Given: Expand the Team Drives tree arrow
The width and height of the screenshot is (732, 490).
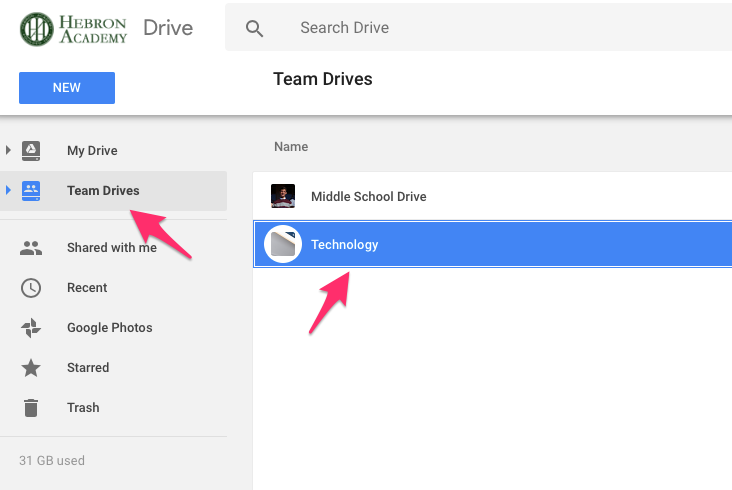Looking at the screenshot, I should (x=8, y=190).
